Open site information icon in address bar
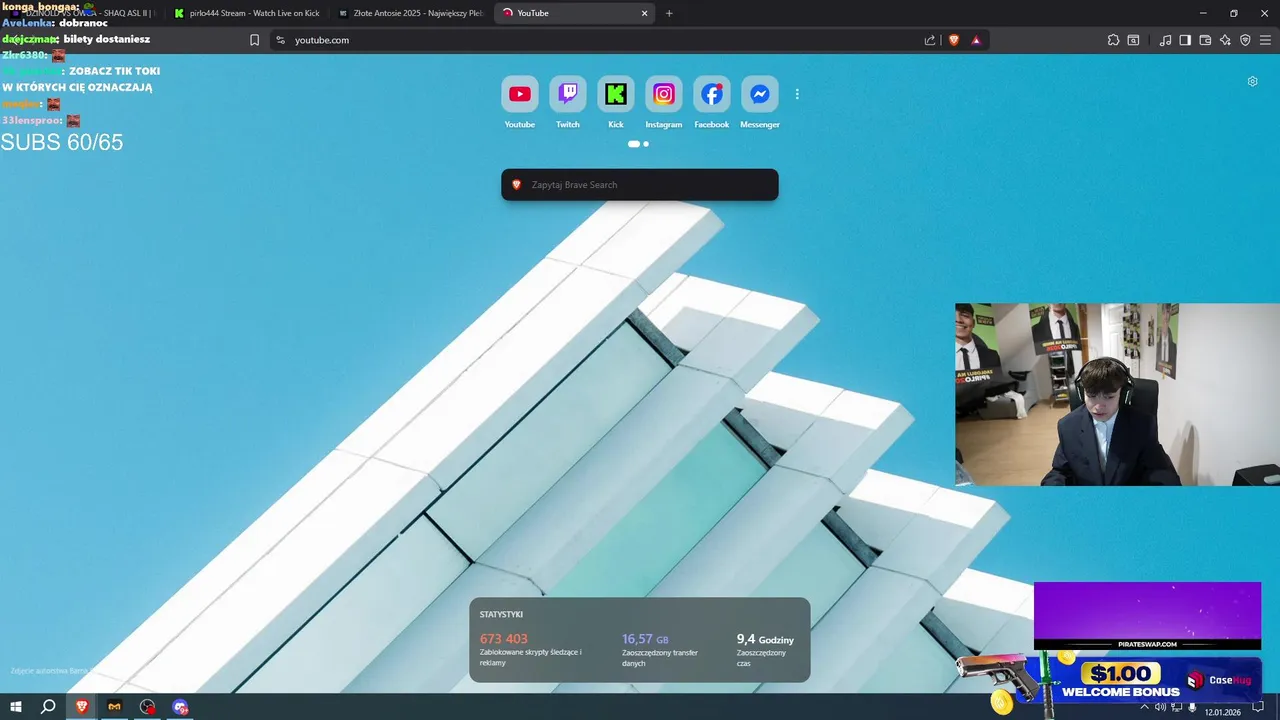The width and height of the screenshot is (1280, 720). coord(281,40)
